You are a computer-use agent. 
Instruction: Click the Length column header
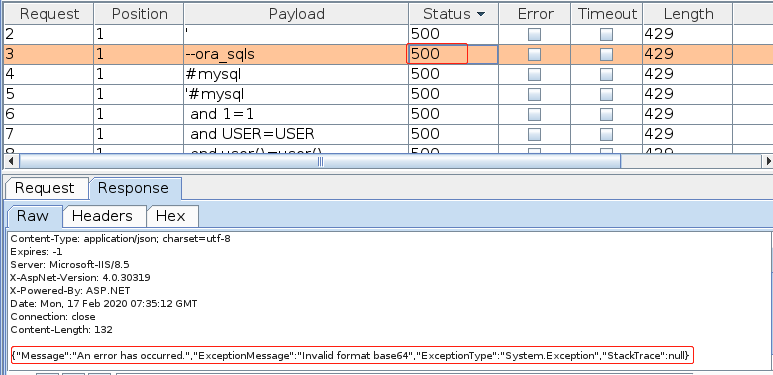pos(688,14)
